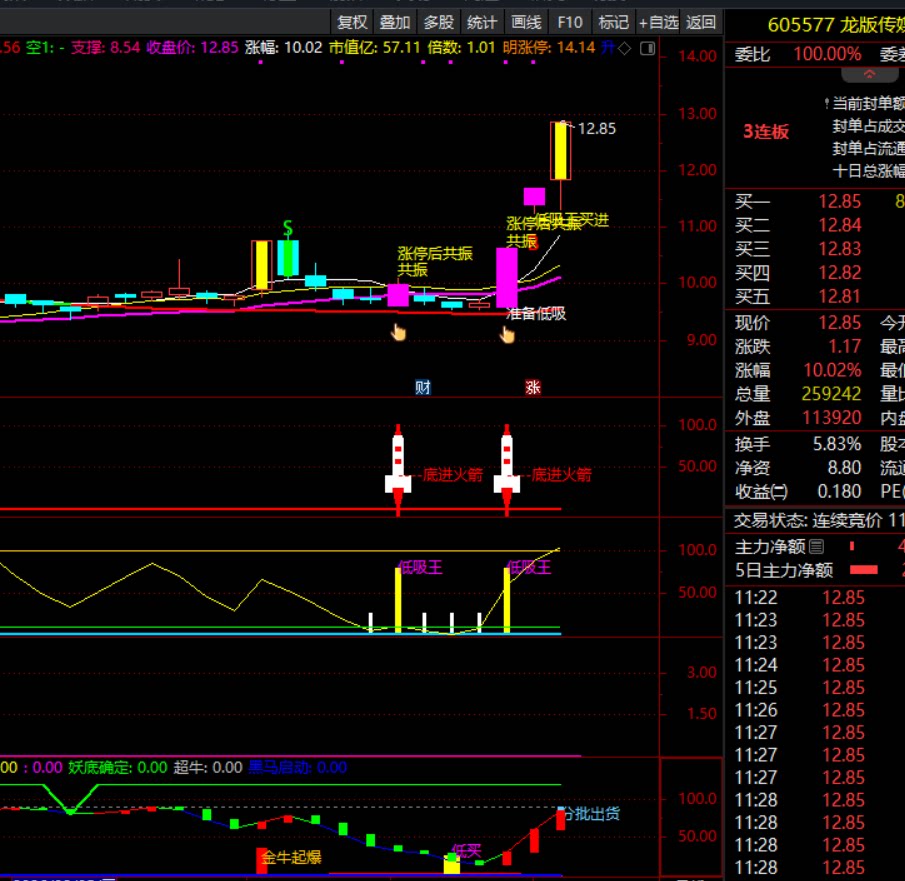Click the 财 marker below the chart
Image resolution: width=905 pixels, height=881 pixels.
click(x=422, y=387)
